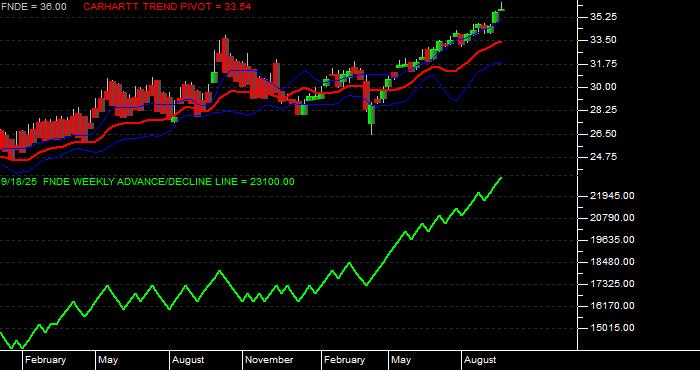Click the CARHARTT TREND PIVOT = 33.54 label
The width and height of the screenshot is (700, 370).
[x=167, y=7]
